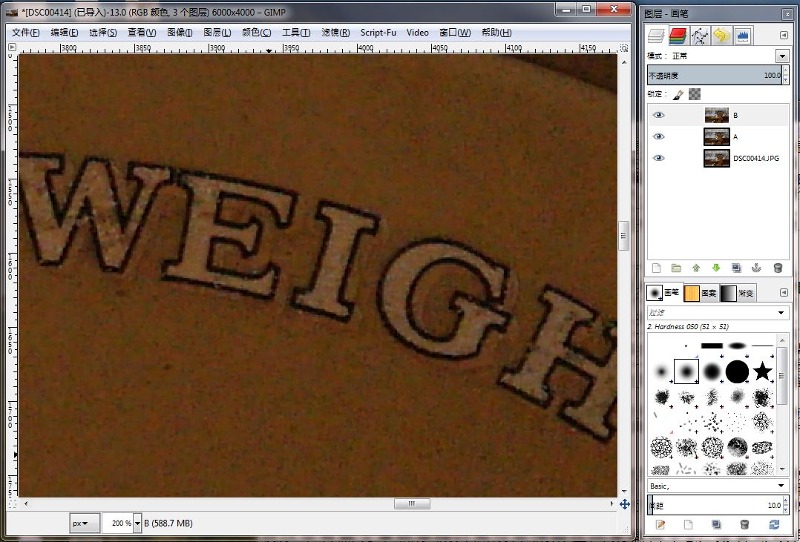Click the anchor floating layer icon
Image resolution: width=800 pixels, height=542 pixels.
tap(757, 268)
